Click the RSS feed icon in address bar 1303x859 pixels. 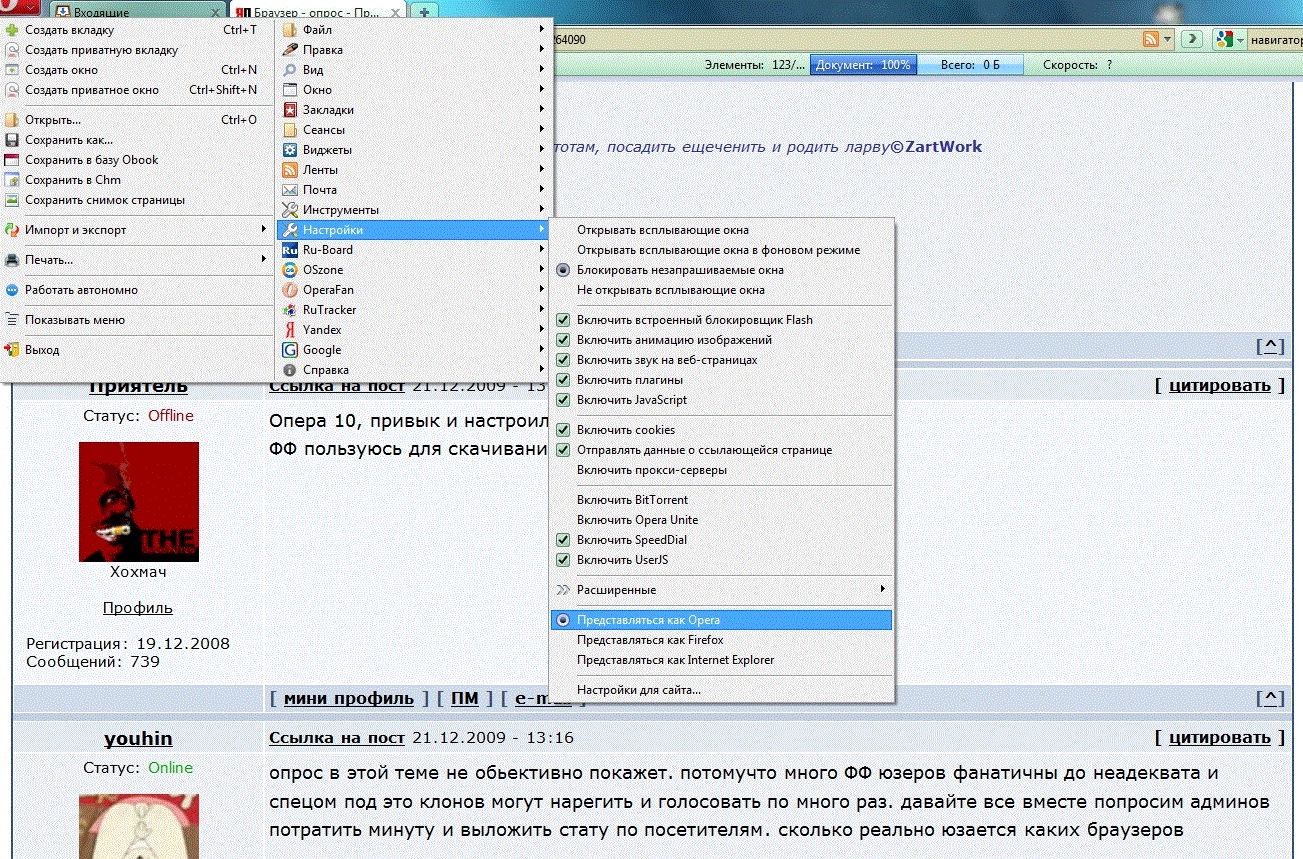[x=1151, y=39]
